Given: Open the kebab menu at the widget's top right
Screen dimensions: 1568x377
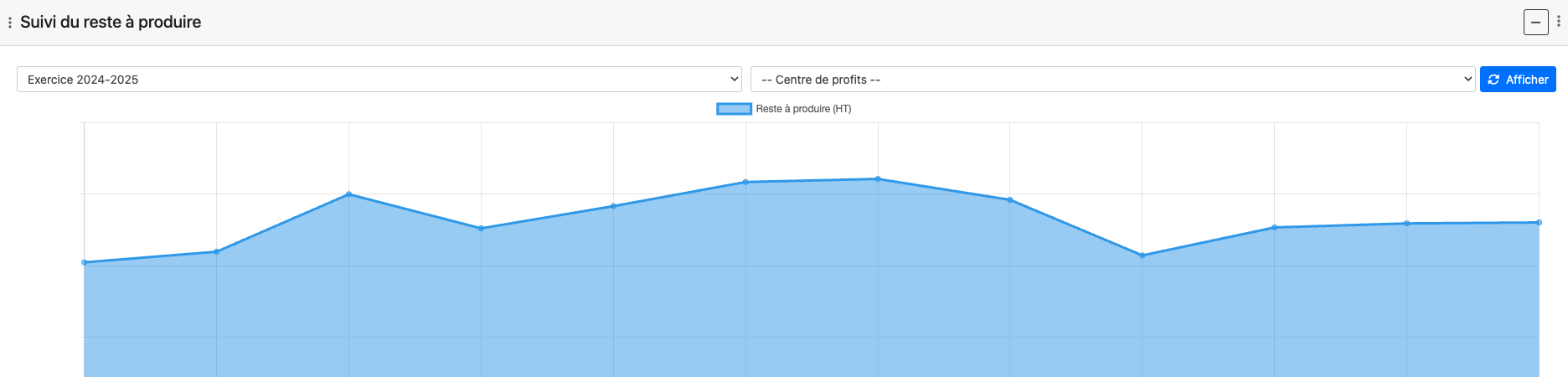Looking at the screenshot, I should tap(1558, 22).
